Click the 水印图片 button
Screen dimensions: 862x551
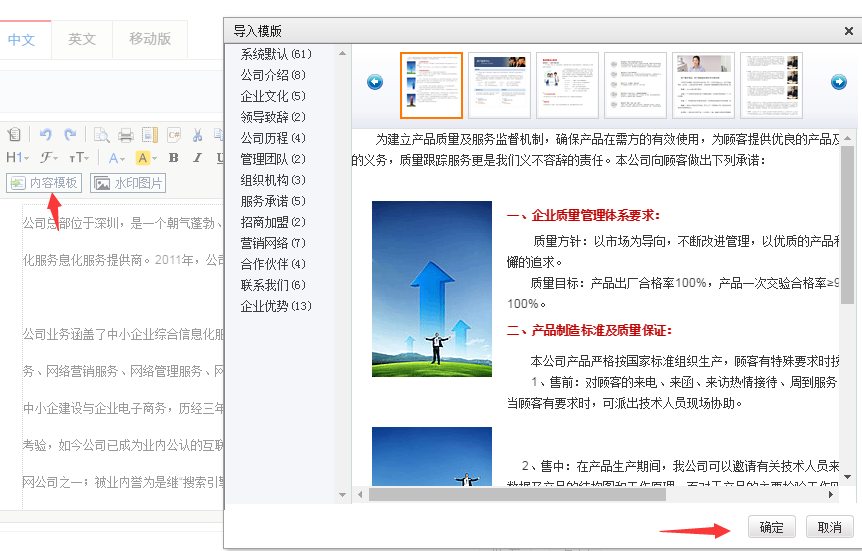128,183
